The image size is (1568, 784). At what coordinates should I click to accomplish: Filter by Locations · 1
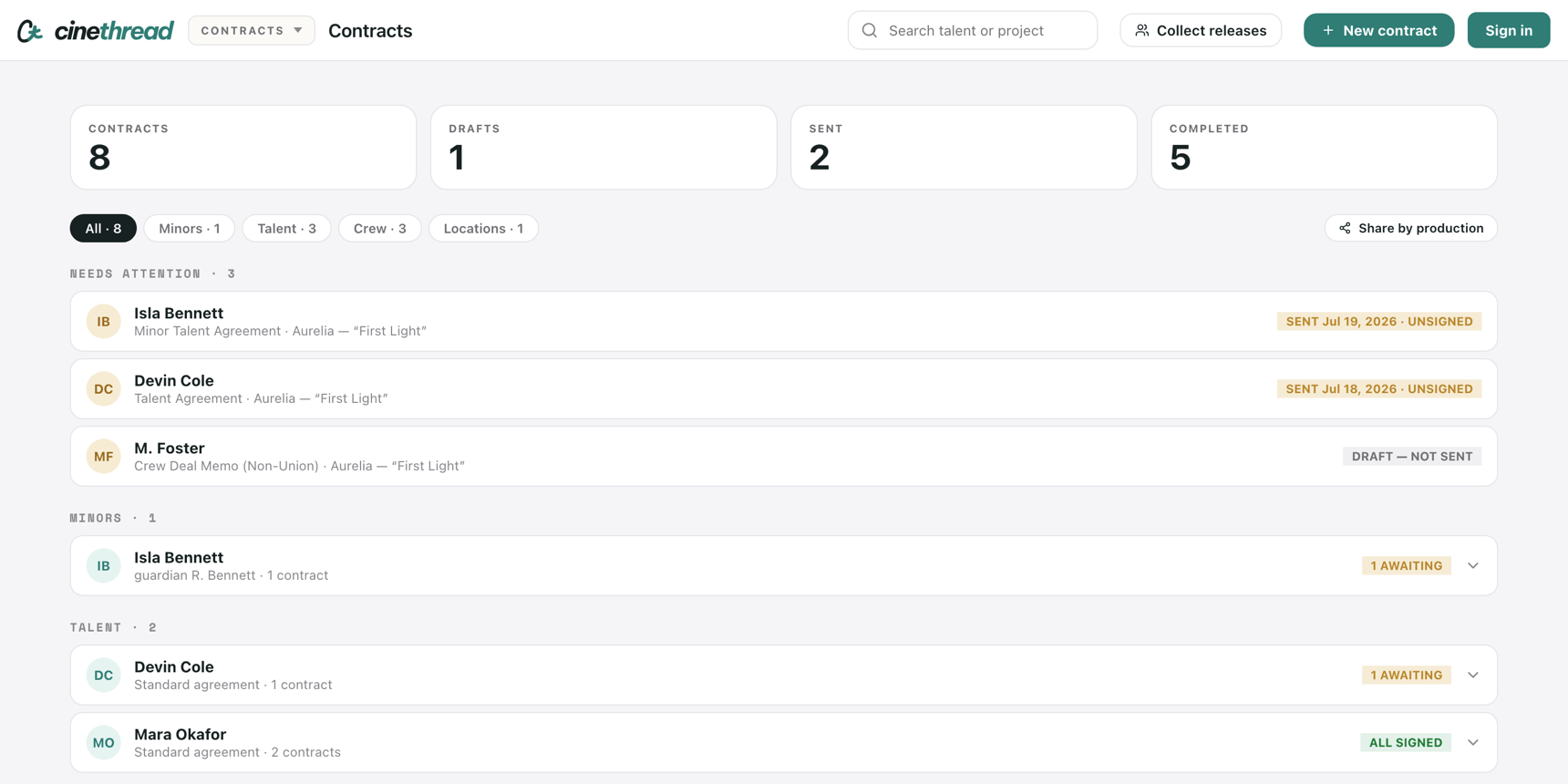[483, 228]
